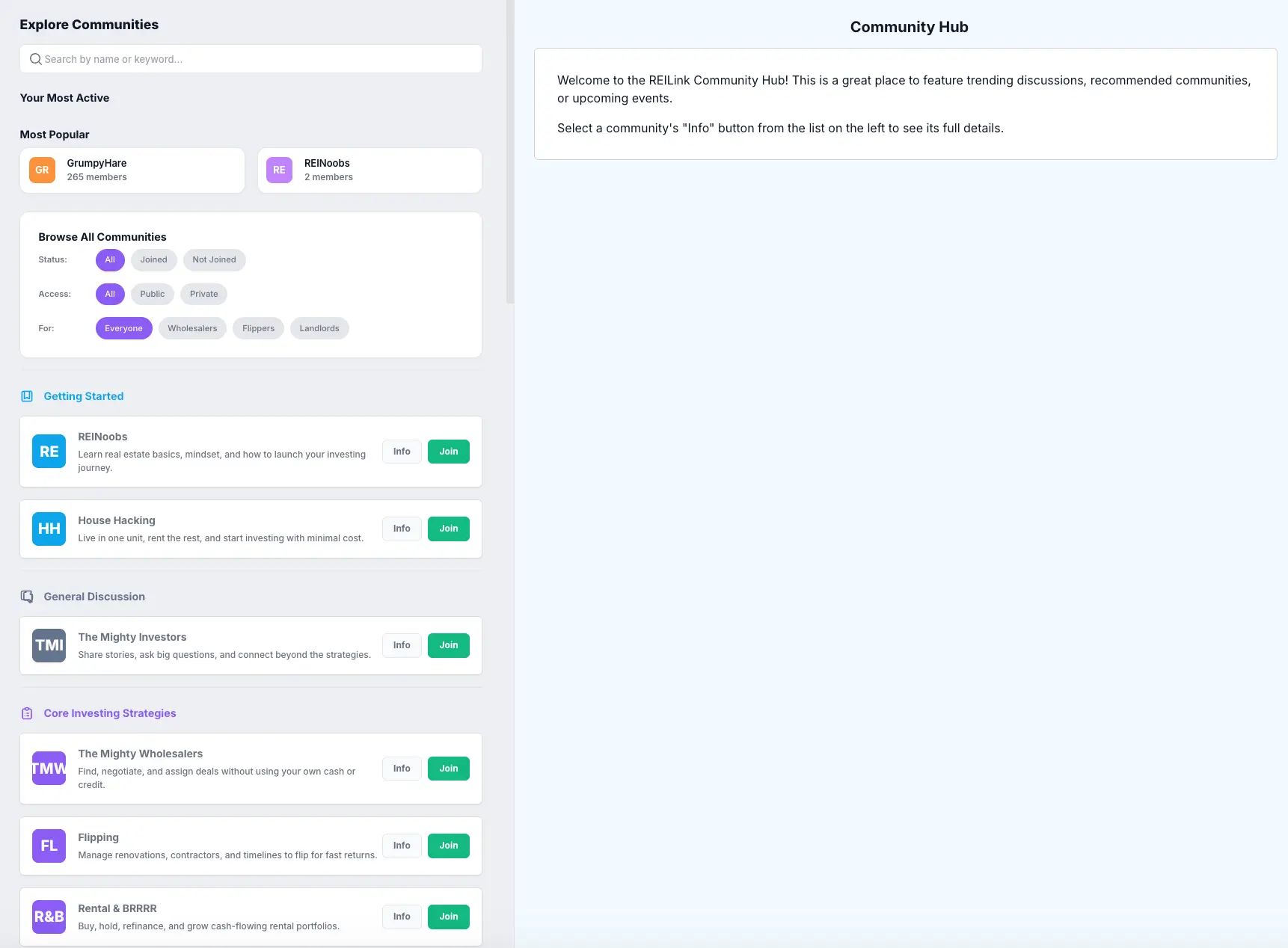Open the Core Investing Strategies section
This screenshot has width=1288, height=948.
tap(109, 712)
